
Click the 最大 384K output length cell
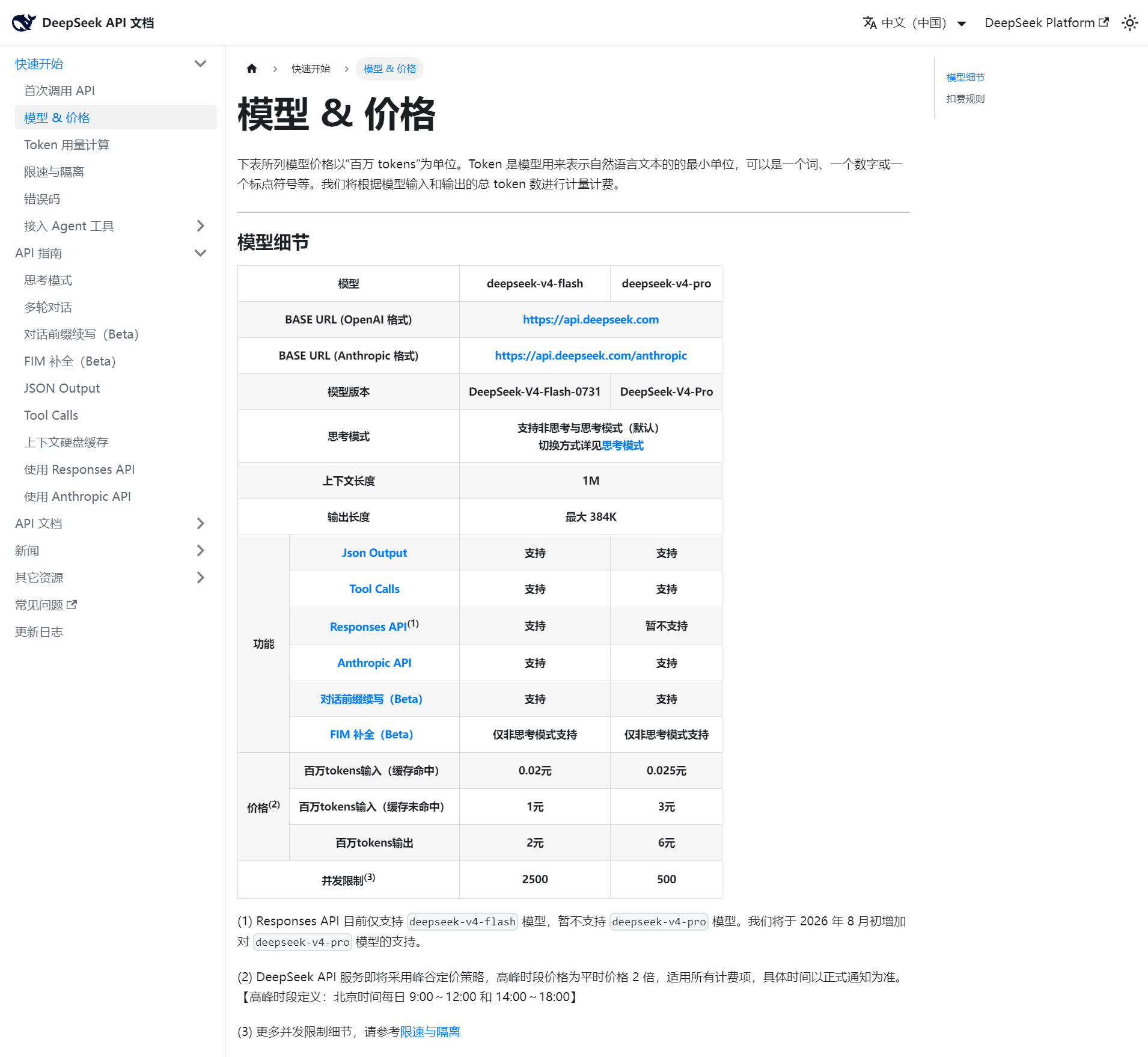pyautogui.click(x=591, y=516)
